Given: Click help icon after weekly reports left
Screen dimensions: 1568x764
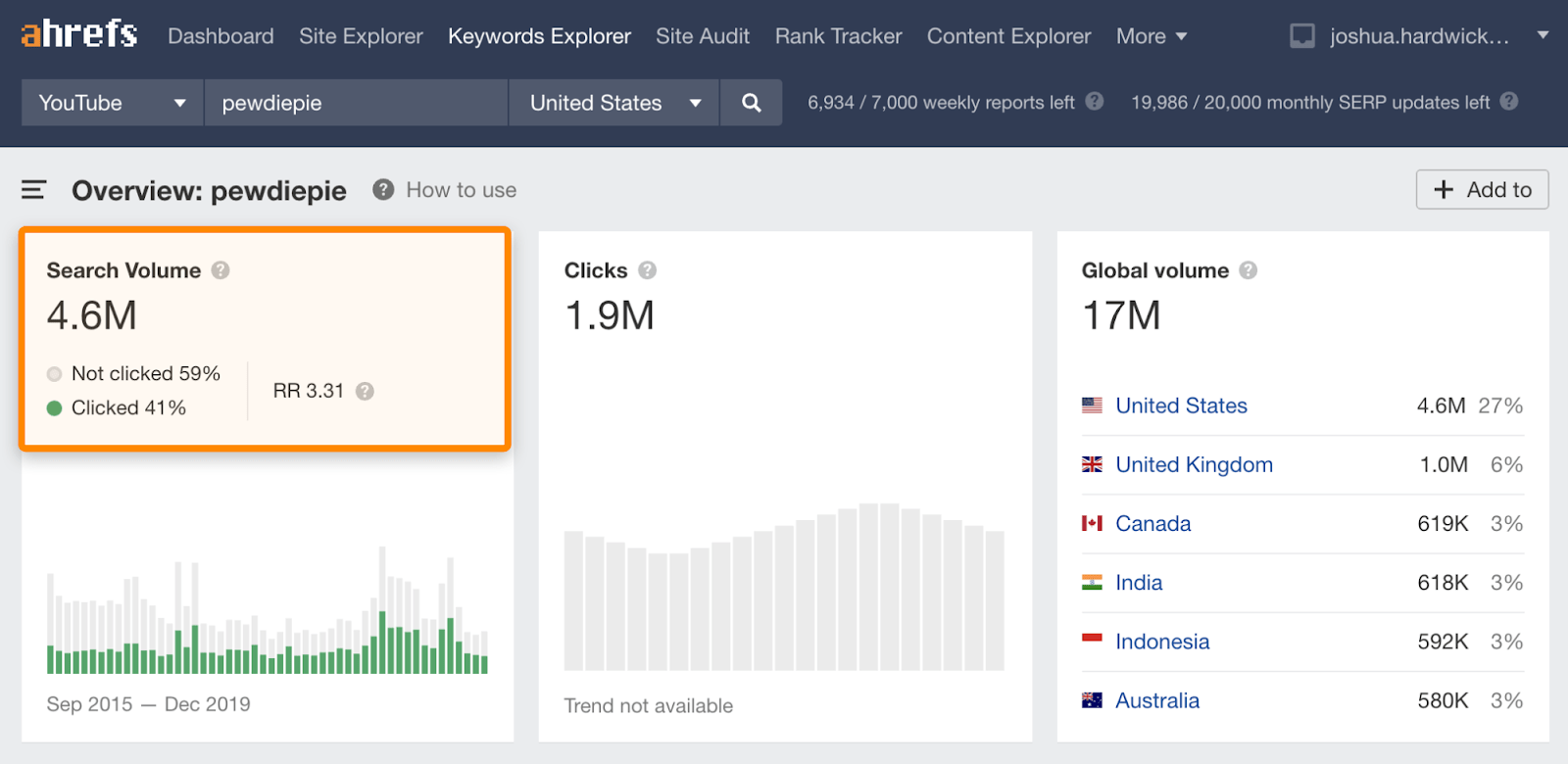Looking at the screenshot, I should point(1095,102).
